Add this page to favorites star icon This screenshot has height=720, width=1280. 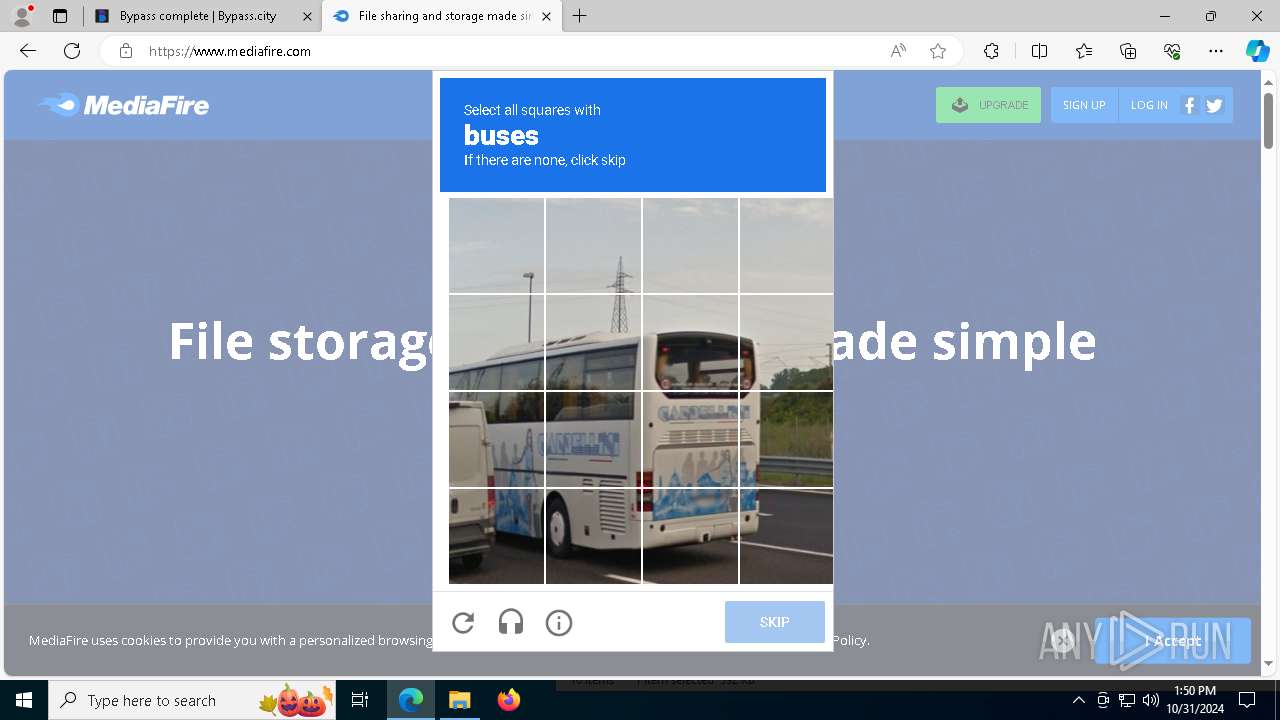(938, 51)
